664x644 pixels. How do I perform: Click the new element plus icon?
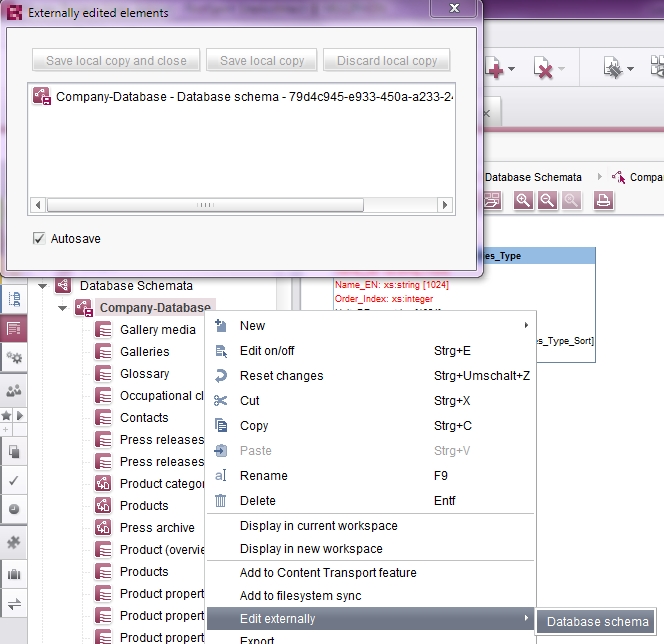click(x=494, y=69)
